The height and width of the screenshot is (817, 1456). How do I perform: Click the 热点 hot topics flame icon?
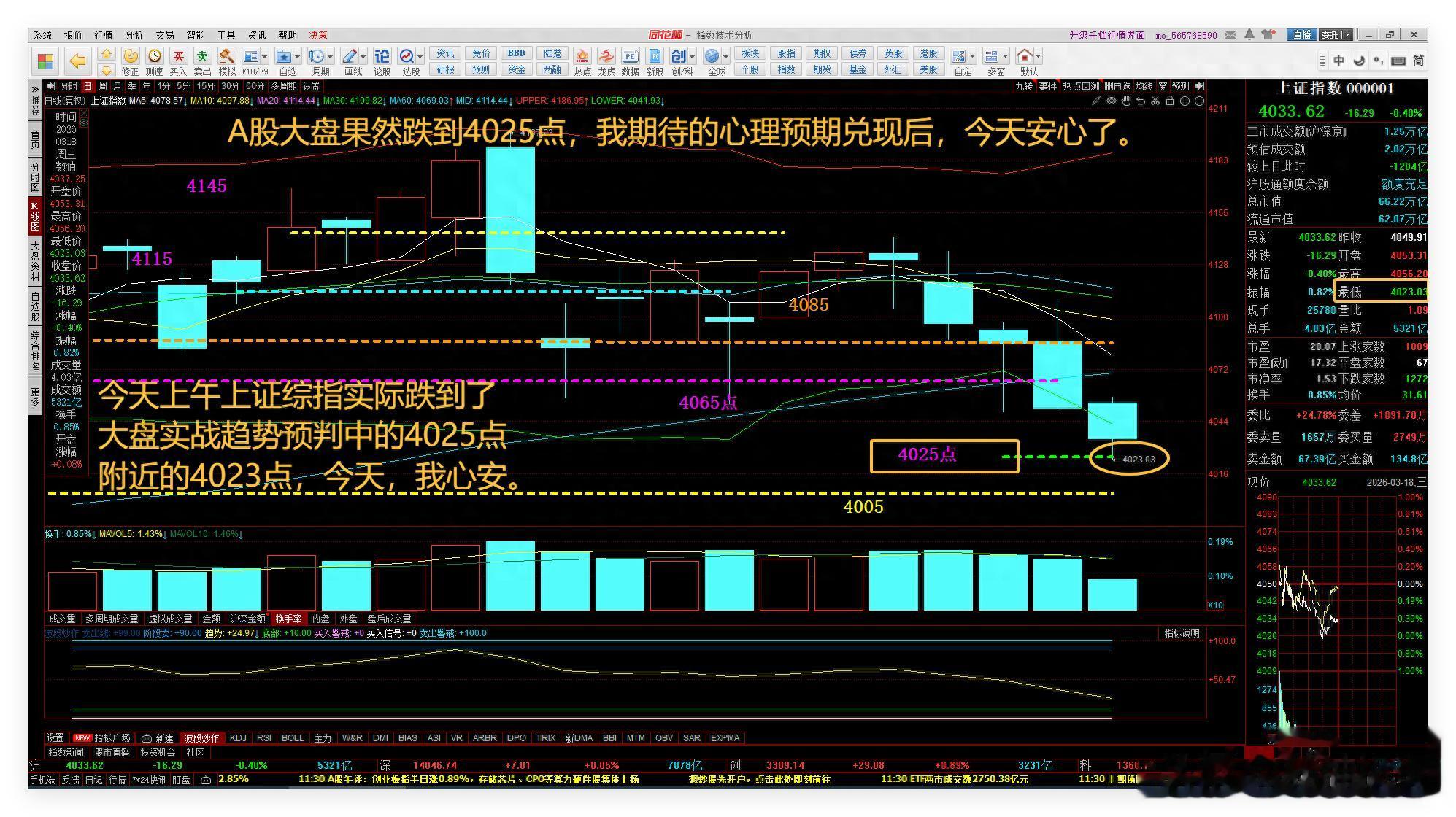tap(582, 56)
